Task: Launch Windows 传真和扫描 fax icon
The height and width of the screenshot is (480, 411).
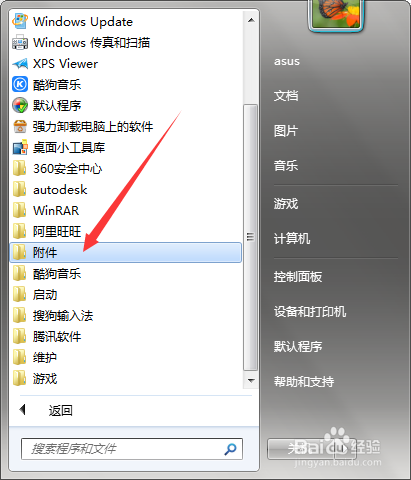Action: pos(20,42)
